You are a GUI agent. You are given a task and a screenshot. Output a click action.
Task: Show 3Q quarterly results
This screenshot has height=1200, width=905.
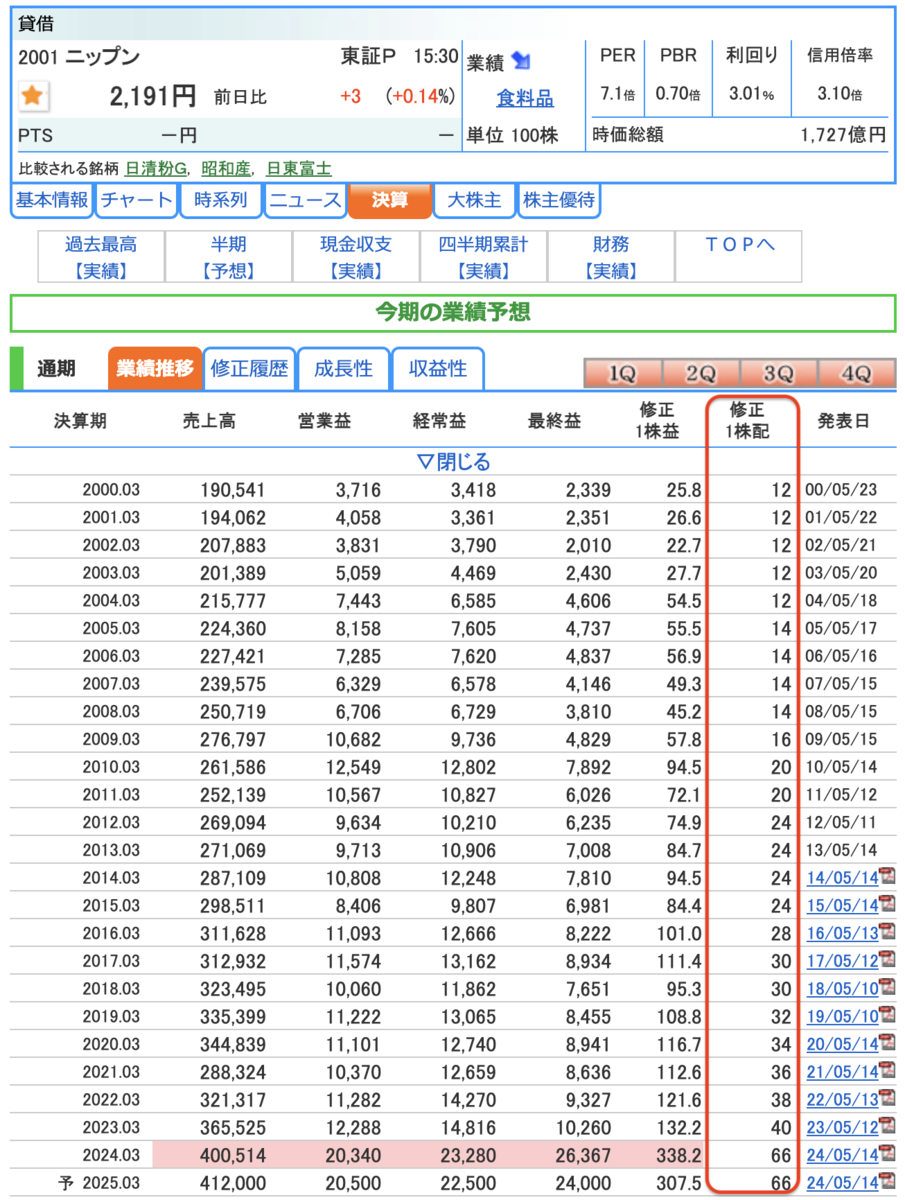(778, 374)
